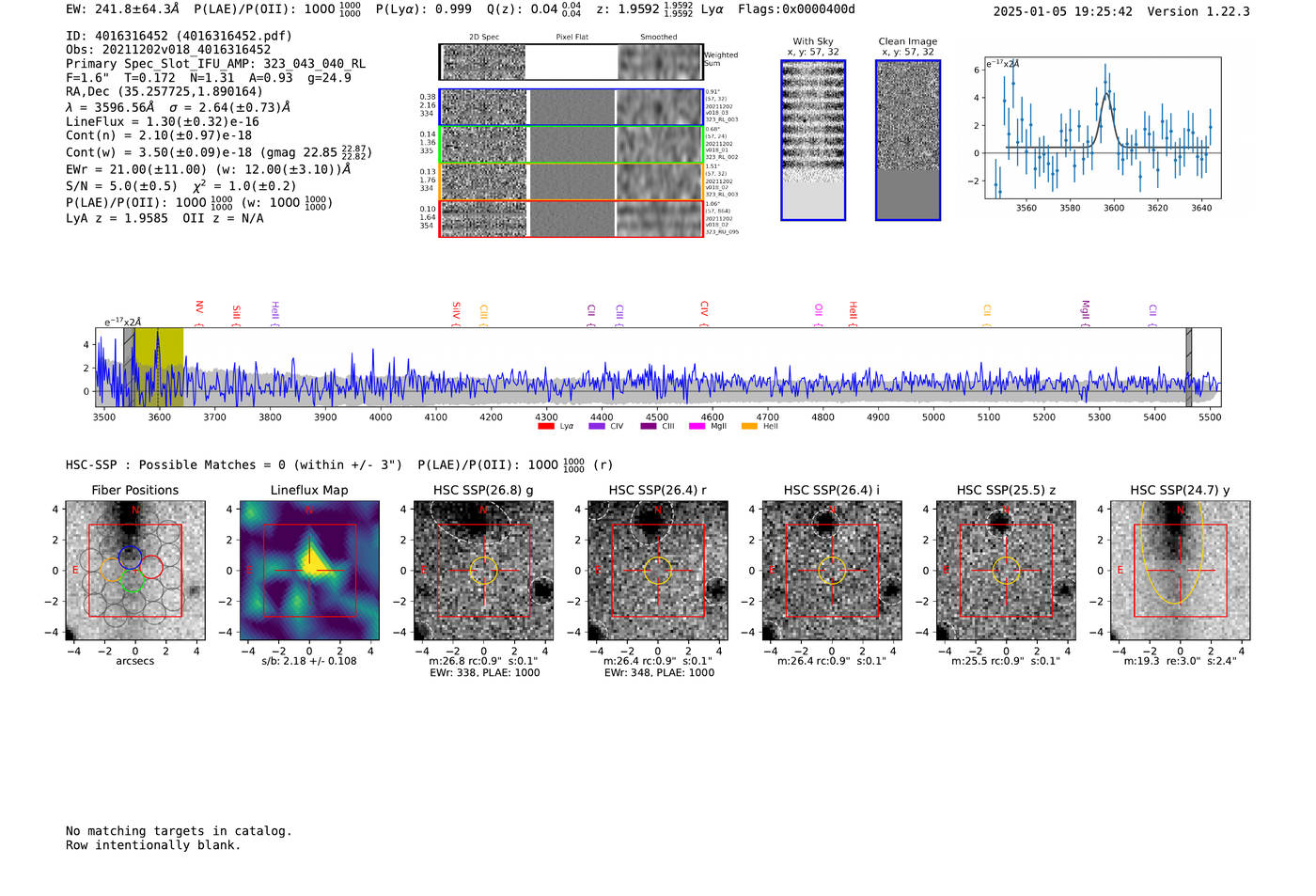1316x896 pixels.
Task: Click the SiII line marker
Action: 236,313
